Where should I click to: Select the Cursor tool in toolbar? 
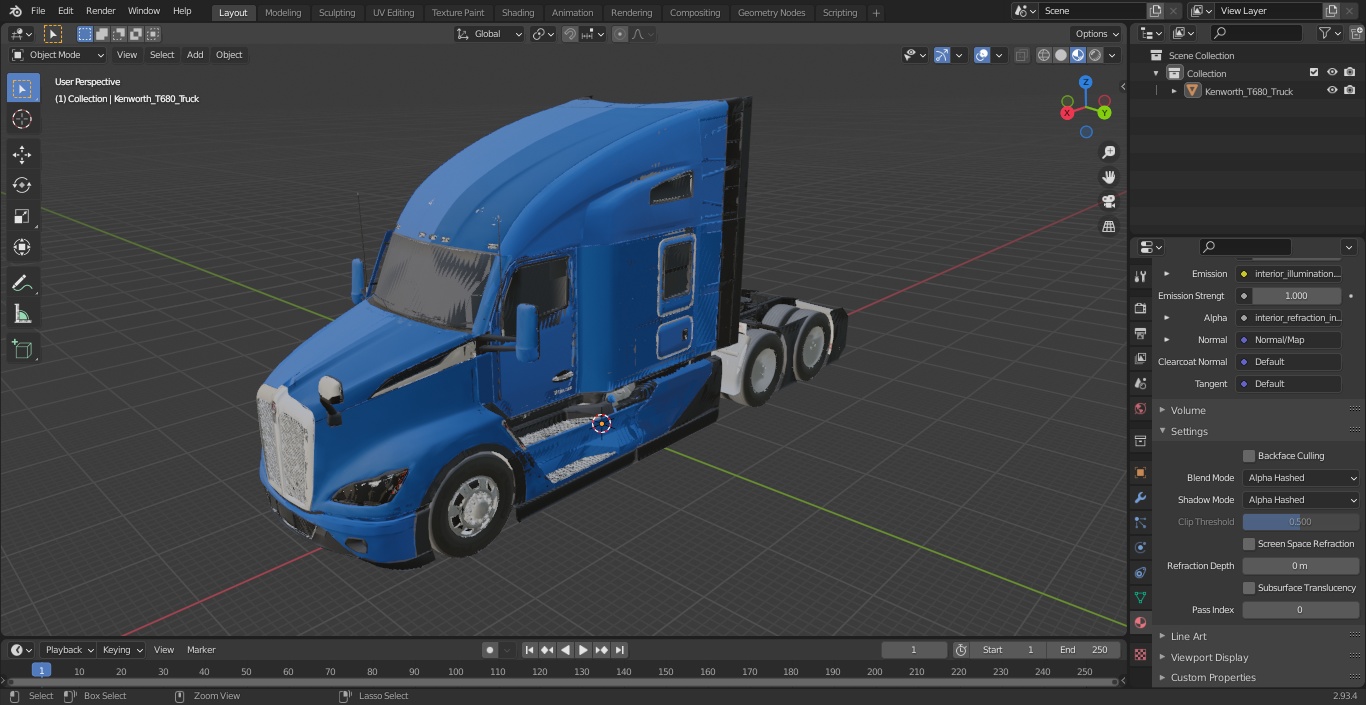click(x=22, y=119)
